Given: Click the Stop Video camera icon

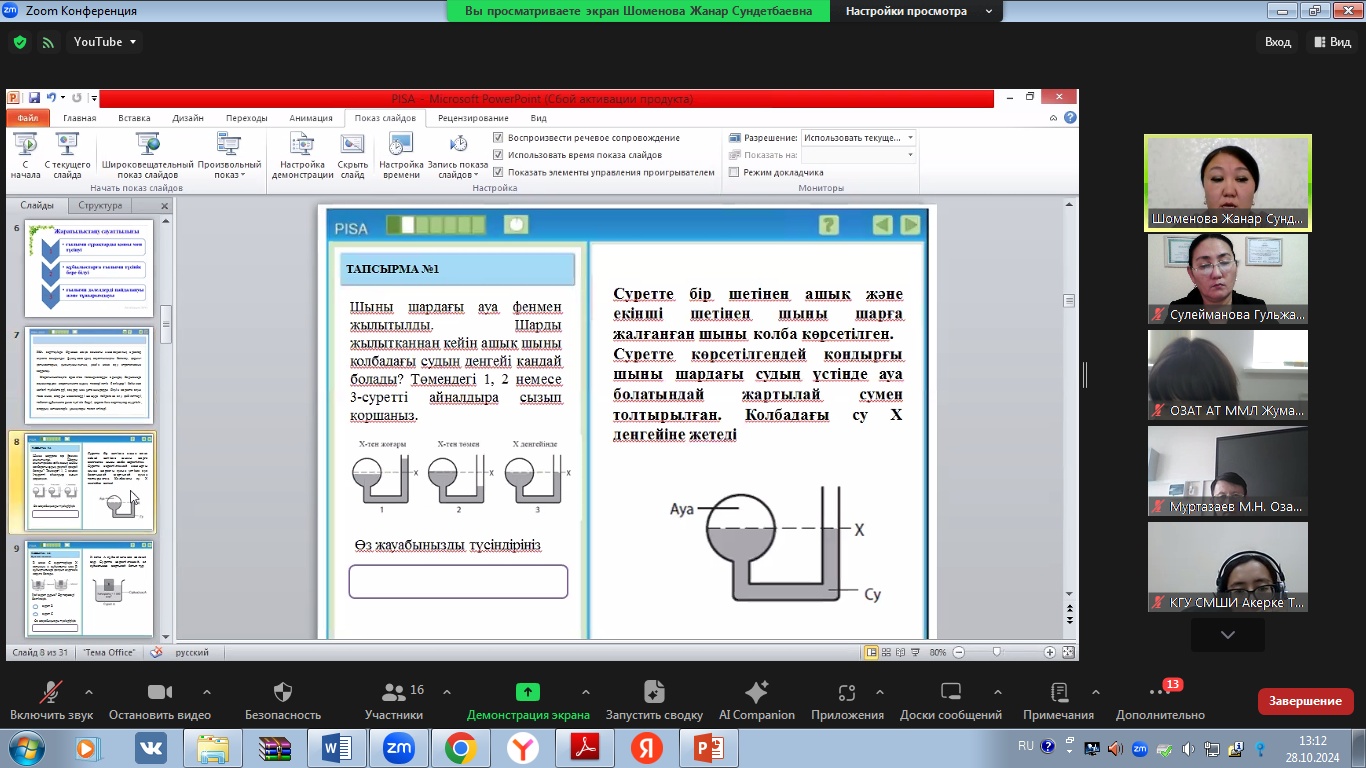Looking at the screenshot, I should coord(160,692).
